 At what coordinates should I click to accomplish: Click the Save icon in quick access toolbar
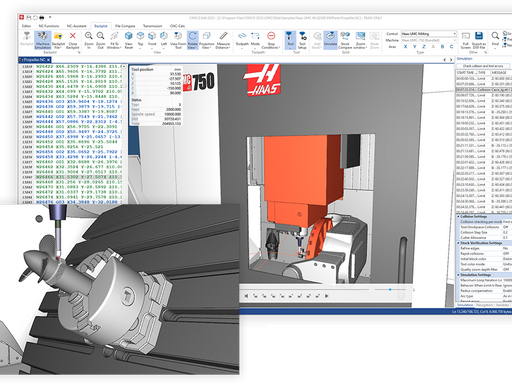[29, 17]
